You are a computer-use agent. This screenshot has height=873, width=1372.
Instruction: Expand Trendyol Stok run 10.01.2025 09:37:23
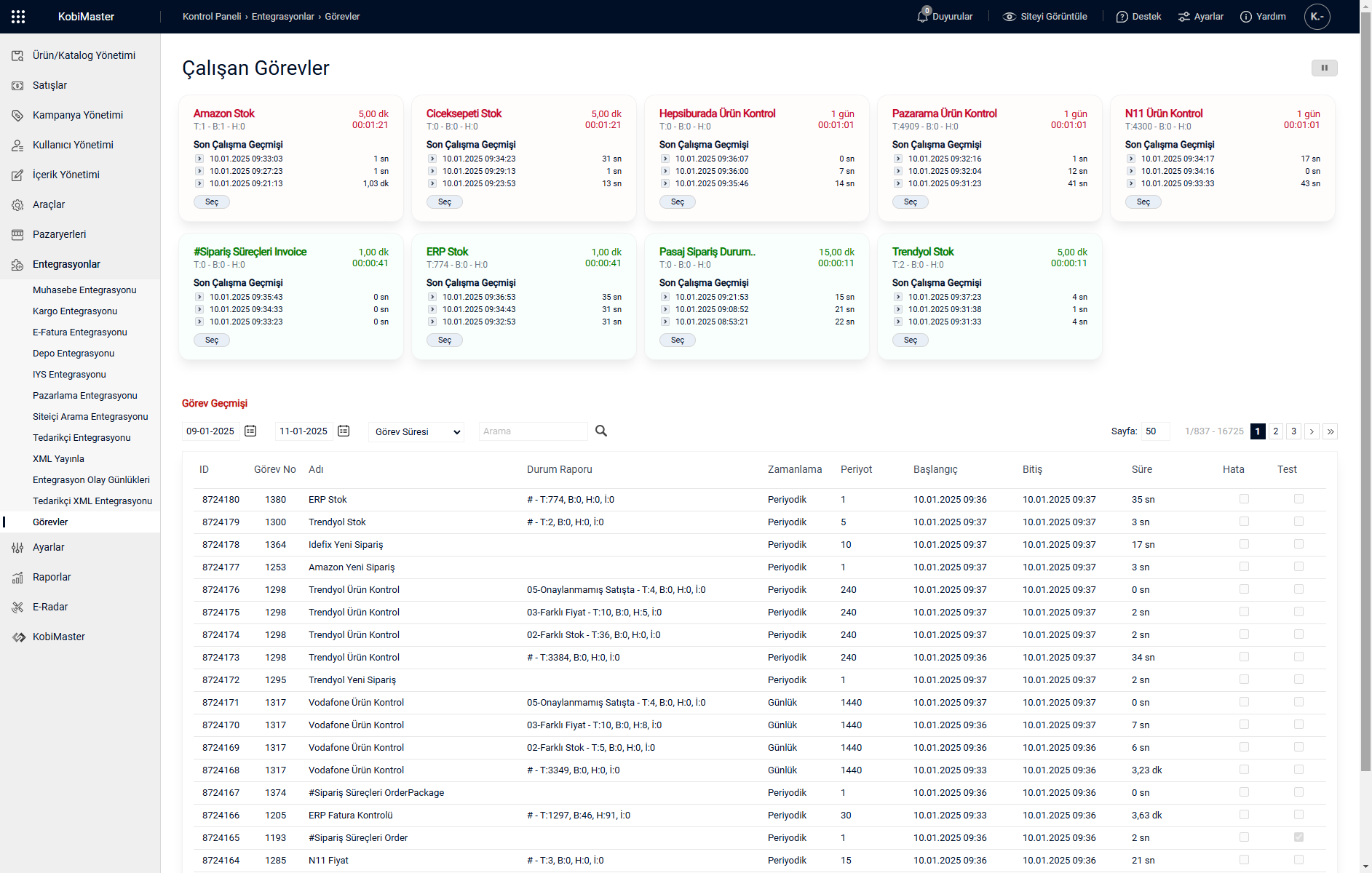pyautogui.click(x=898, y=297)
